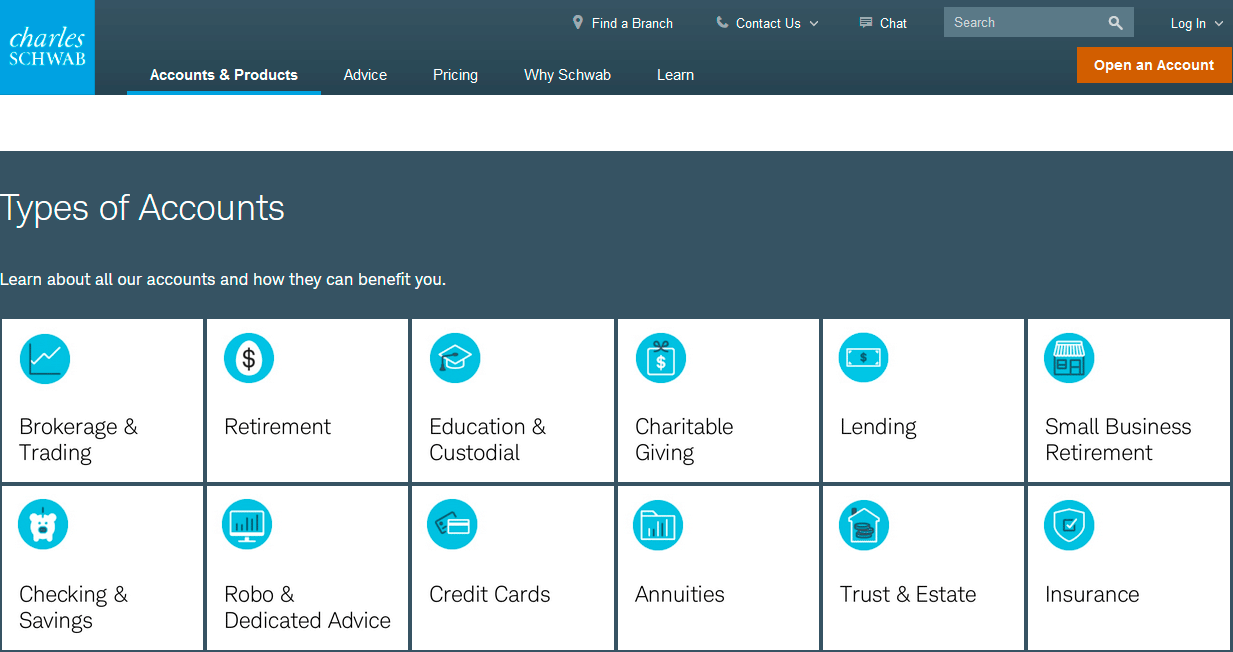Screen dimensions: 1233x652
Task: Open the Advice menu
Action: coord(365,74)
